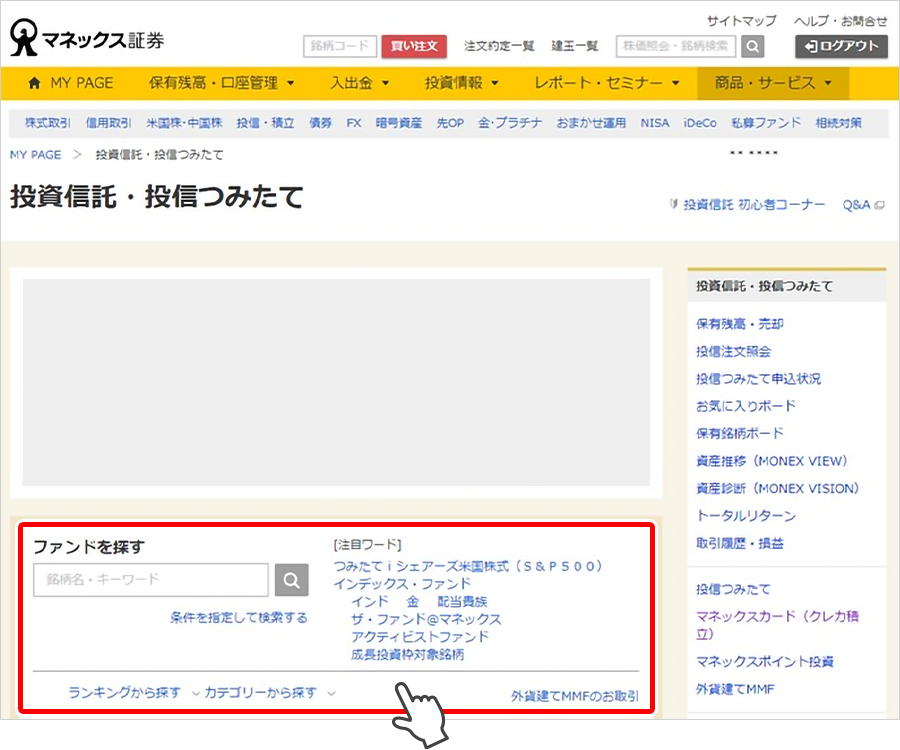
Task: Open 保有残高・売却 in the sidebar
Action: [x=740, y=324]
